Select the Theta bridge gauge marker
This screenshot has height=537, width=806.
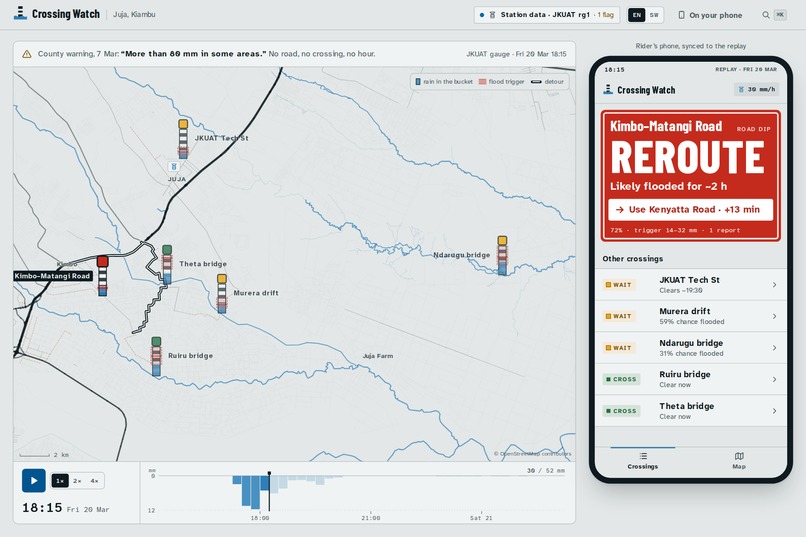[167, 264]
